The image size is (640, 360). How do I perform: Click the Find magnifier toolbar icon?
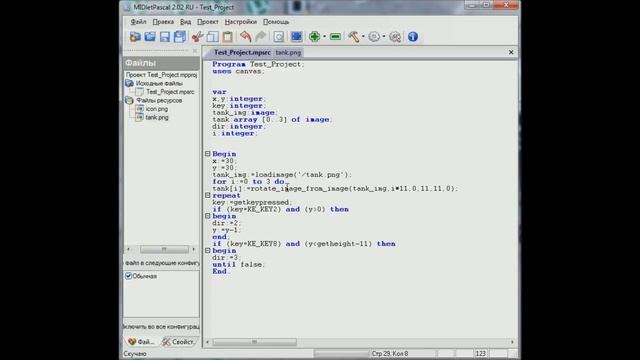pos(279,37)
